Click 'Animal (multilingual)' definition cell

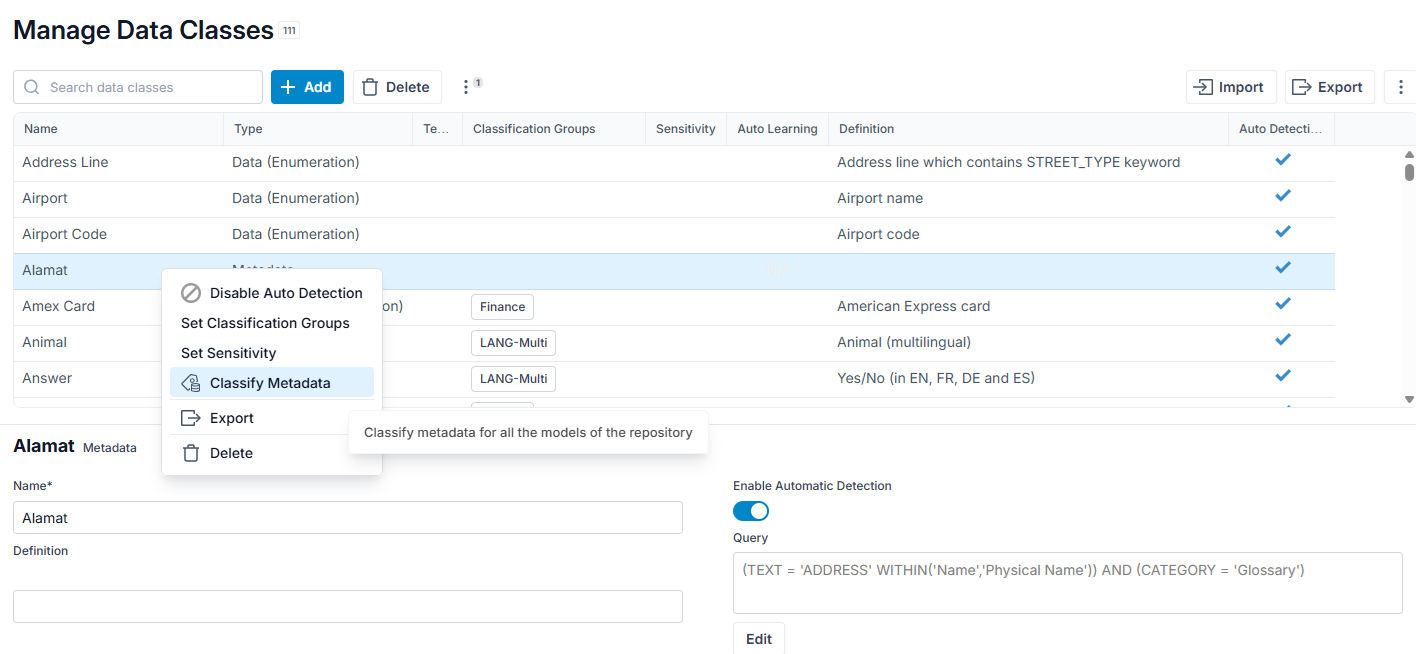(904, 342)
